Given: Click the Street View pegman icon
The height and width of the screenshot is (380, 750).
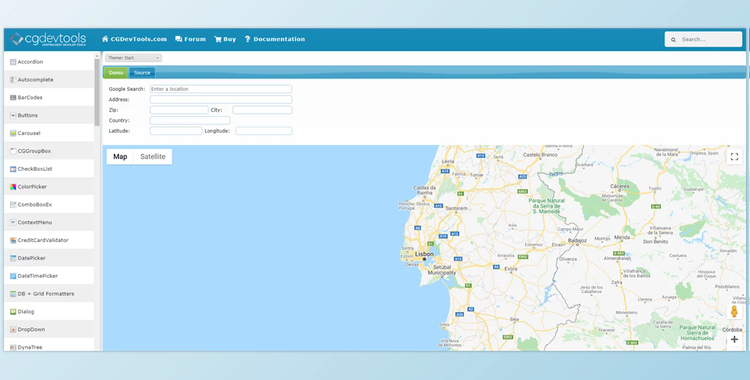Looking at the screenshot, I should [734, 312].
